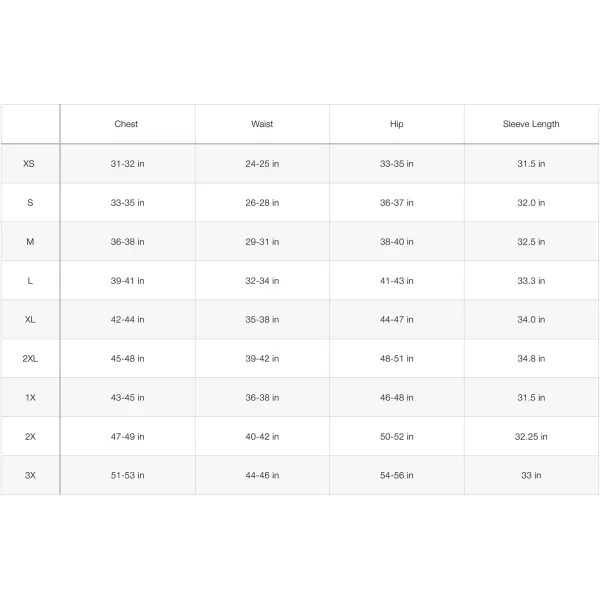This screenshot has width=600, height=600.
Task: Select the 1X size row label
Action: tap(30, 397)
